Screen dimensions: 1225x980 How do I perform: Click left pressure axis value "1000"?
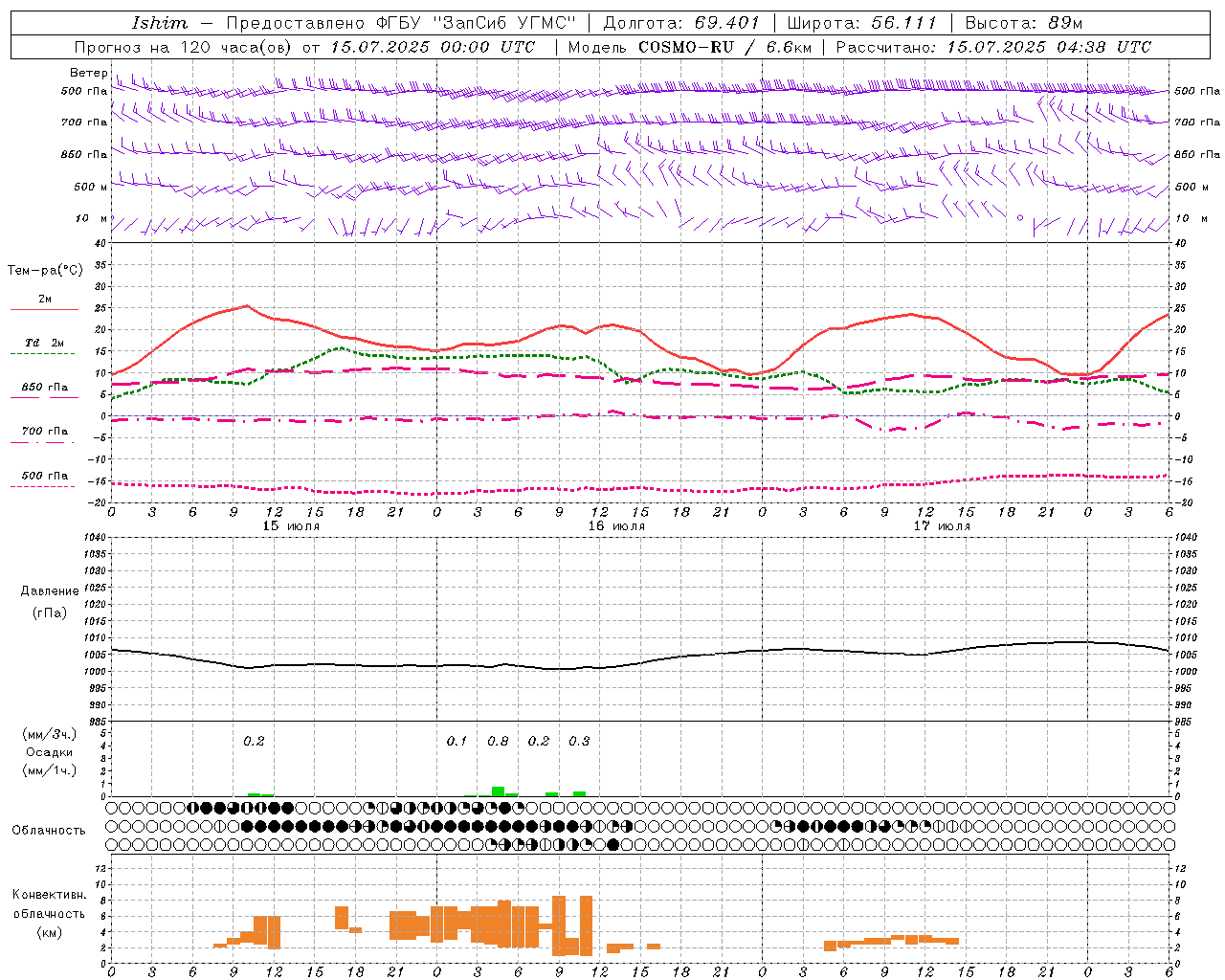point(95,672)
